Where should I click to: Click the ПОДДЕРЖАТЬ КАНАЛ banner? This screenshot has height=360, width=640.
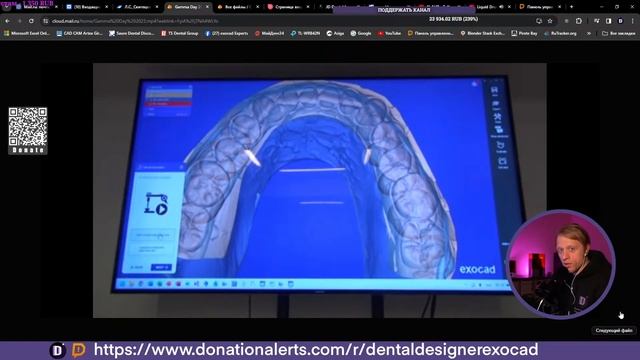coord(403,10)
